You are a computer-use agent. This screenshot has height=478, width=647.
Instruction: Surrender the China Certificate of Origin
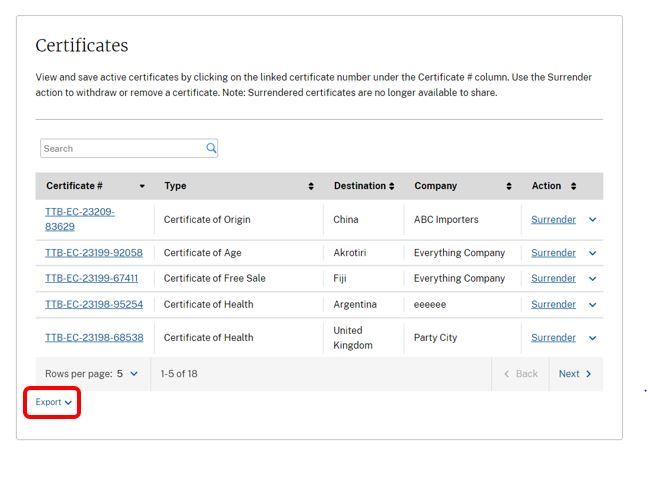coord(553,220)
